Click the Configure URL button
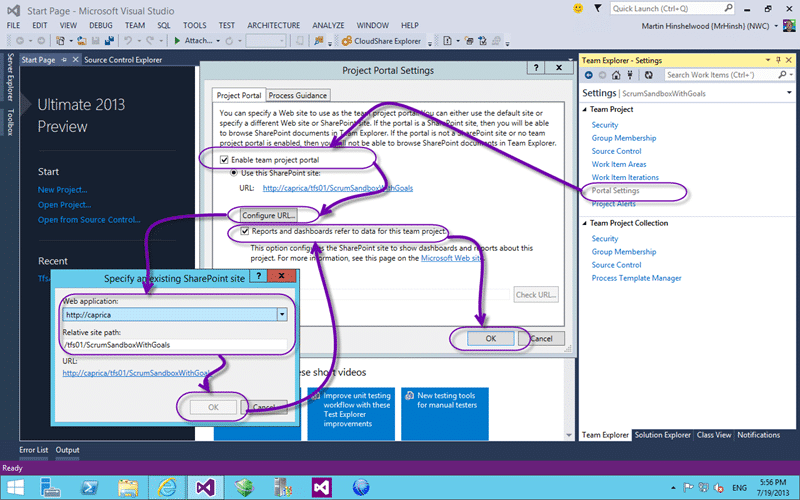This screenshot has height=500, width=800. coord(268,215)
